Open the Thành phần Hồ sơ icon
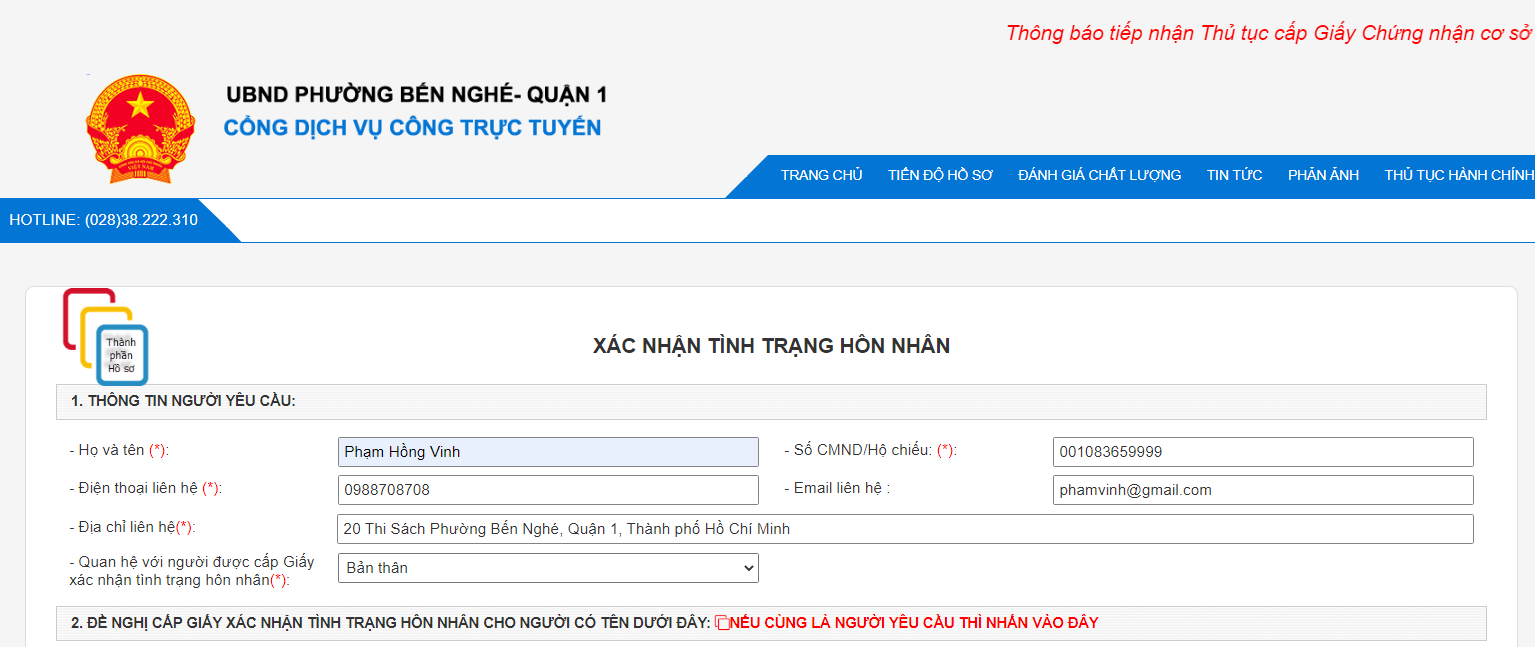 point(106,337)
